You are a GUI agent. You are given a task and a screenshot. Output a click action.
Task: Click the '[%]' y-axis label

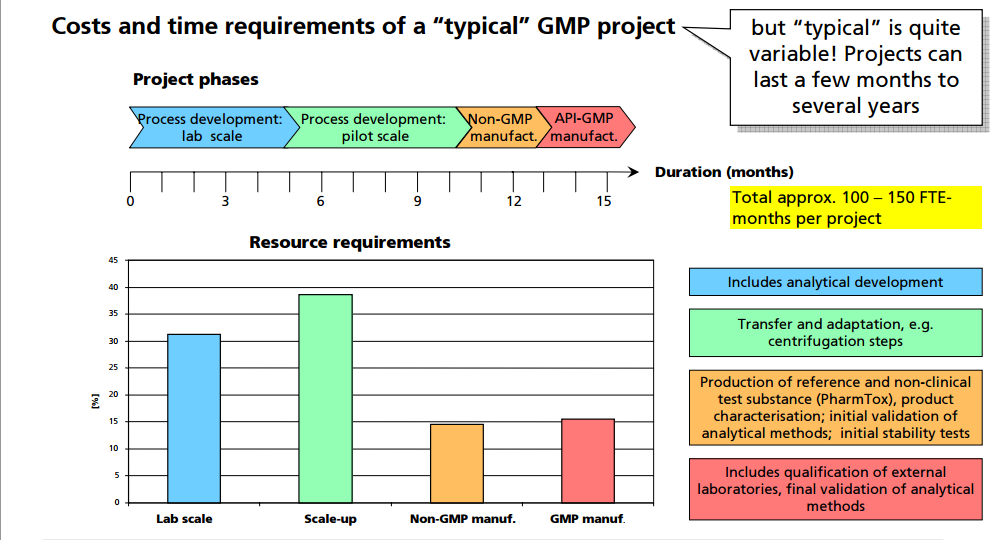pyautogui.click(x=96, y=402)
